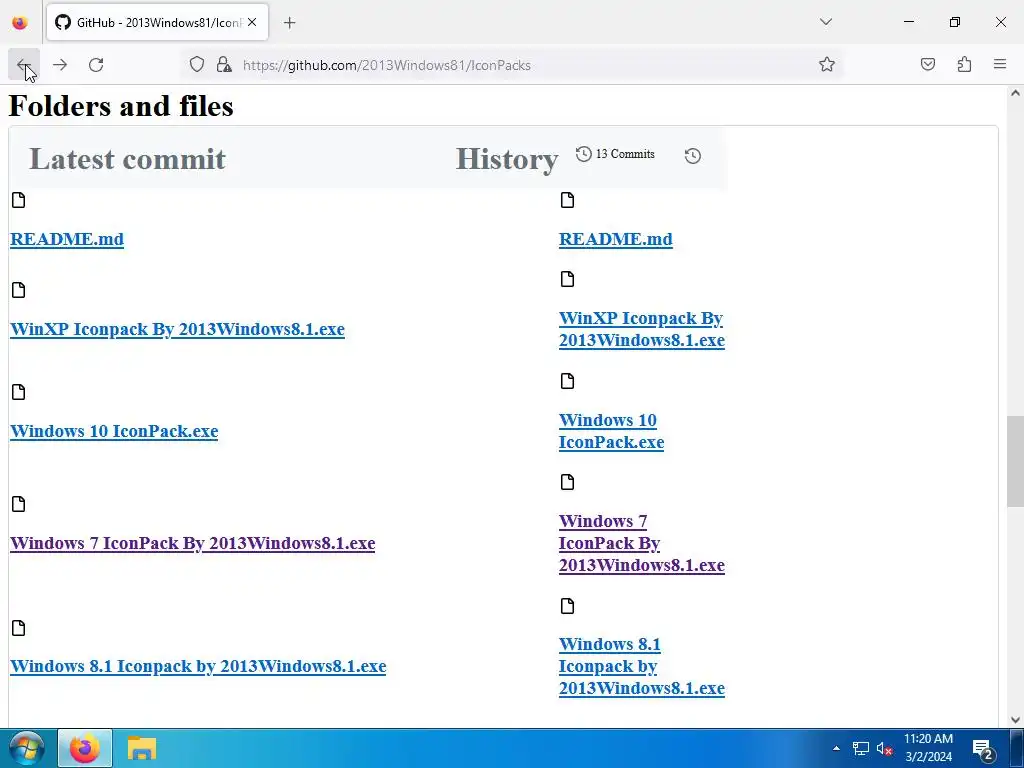This screenshot has height=768, width=1024.
Task: Open the Extensions puzzle icon
Action: point(964,65)
